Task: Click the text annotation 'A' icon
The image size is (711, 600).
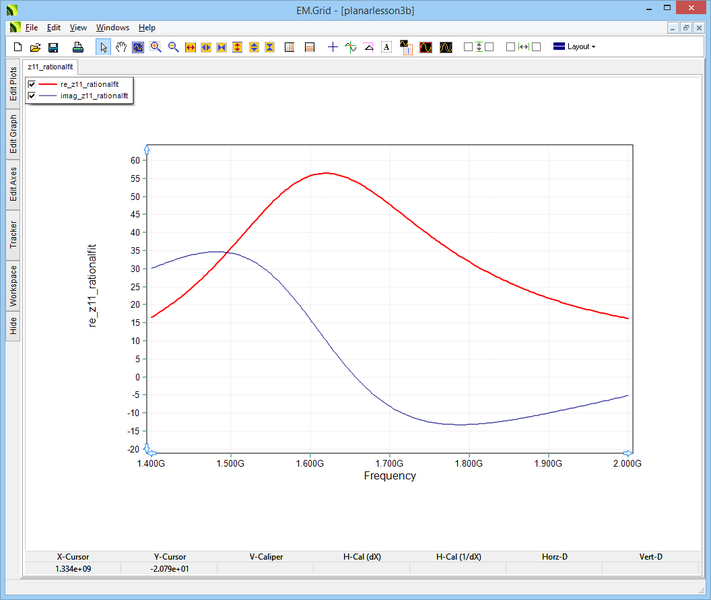Action: pyautogui.click(x=386, y=47)
